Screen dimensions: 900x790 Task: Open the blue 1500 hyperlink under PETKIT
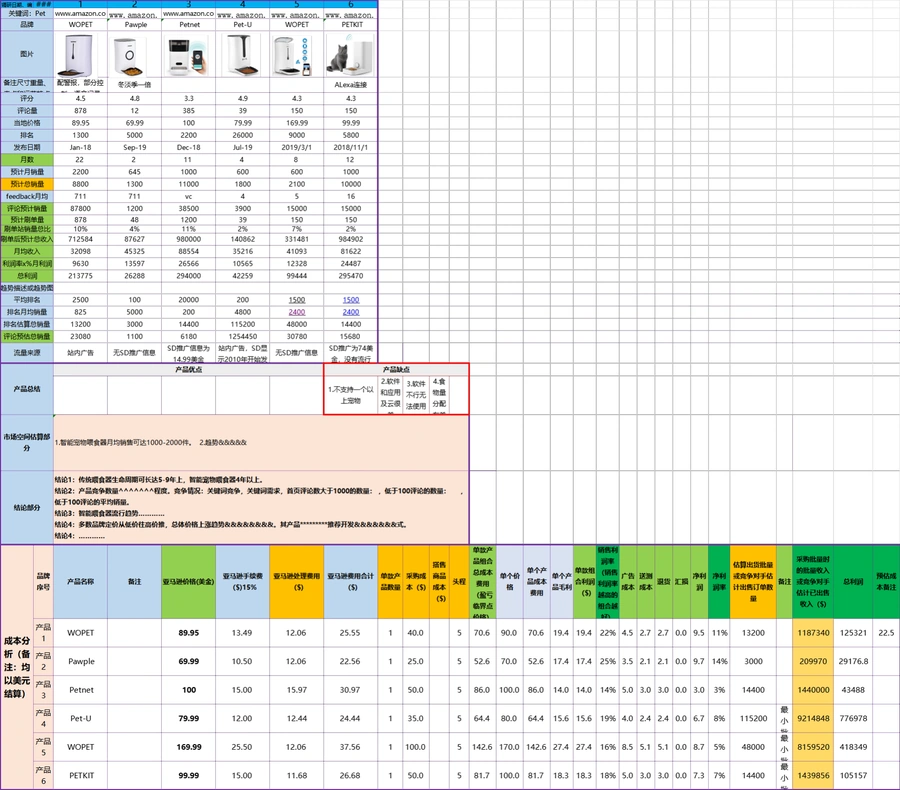click(351, 300)
